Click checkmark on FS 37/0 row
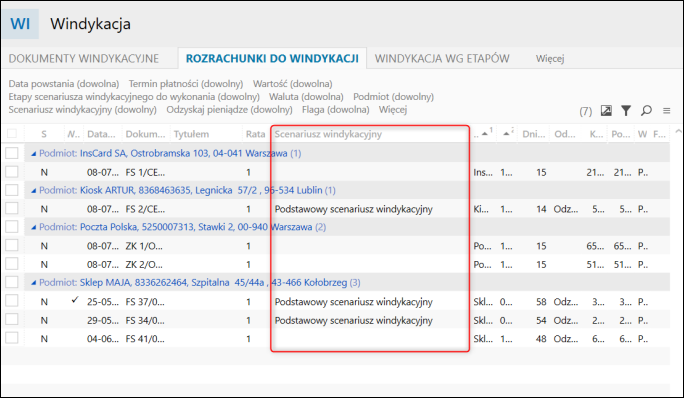 75,300
